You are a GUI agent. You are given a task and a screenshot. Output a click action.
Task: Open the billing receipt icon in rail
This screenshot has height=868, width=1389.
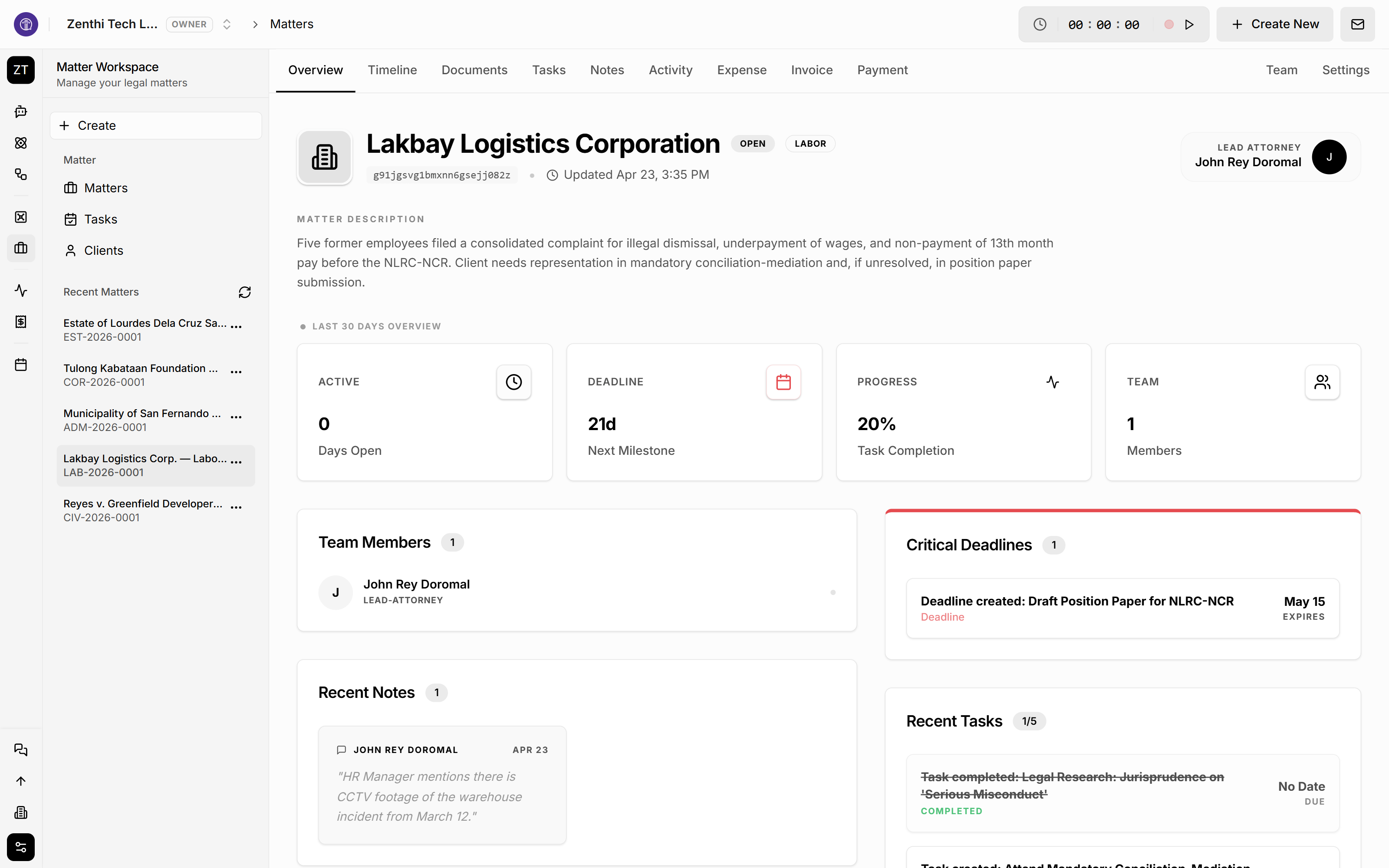[x=21, y=322]
